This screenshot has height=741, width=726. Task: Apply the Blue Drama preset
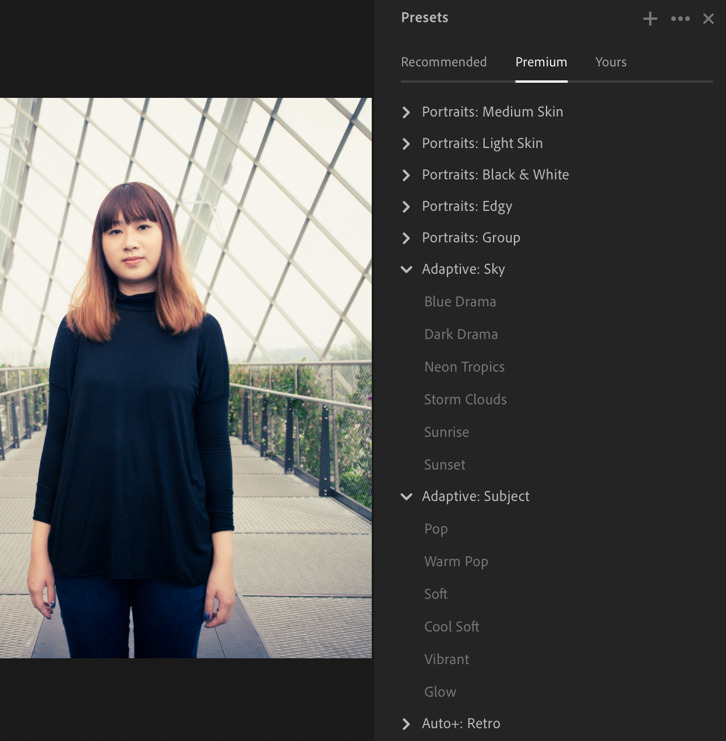460,302
